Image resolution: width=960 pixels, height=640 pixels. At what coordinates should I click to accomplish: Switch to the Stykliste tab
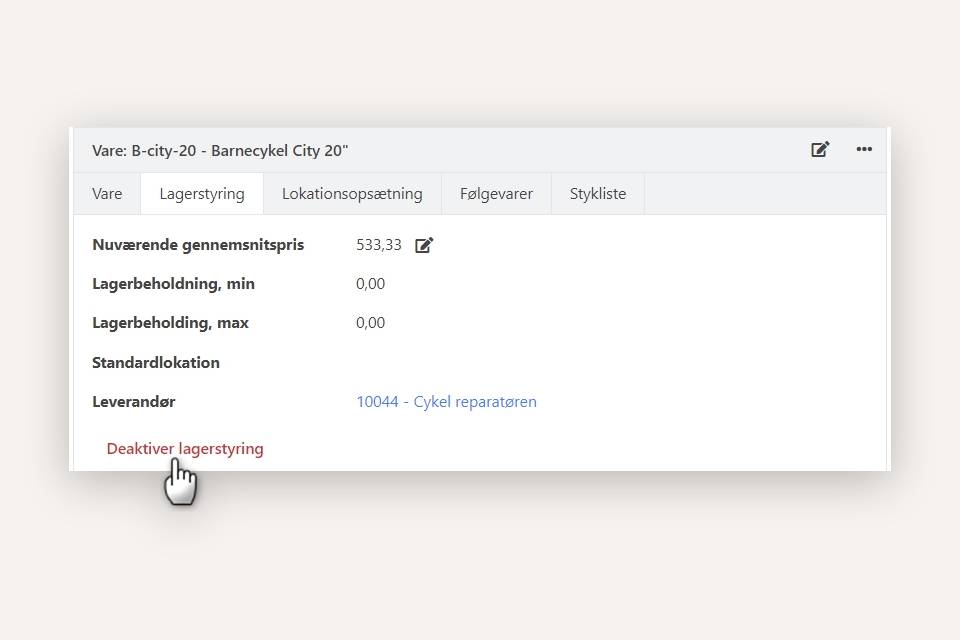coord(597,193)
